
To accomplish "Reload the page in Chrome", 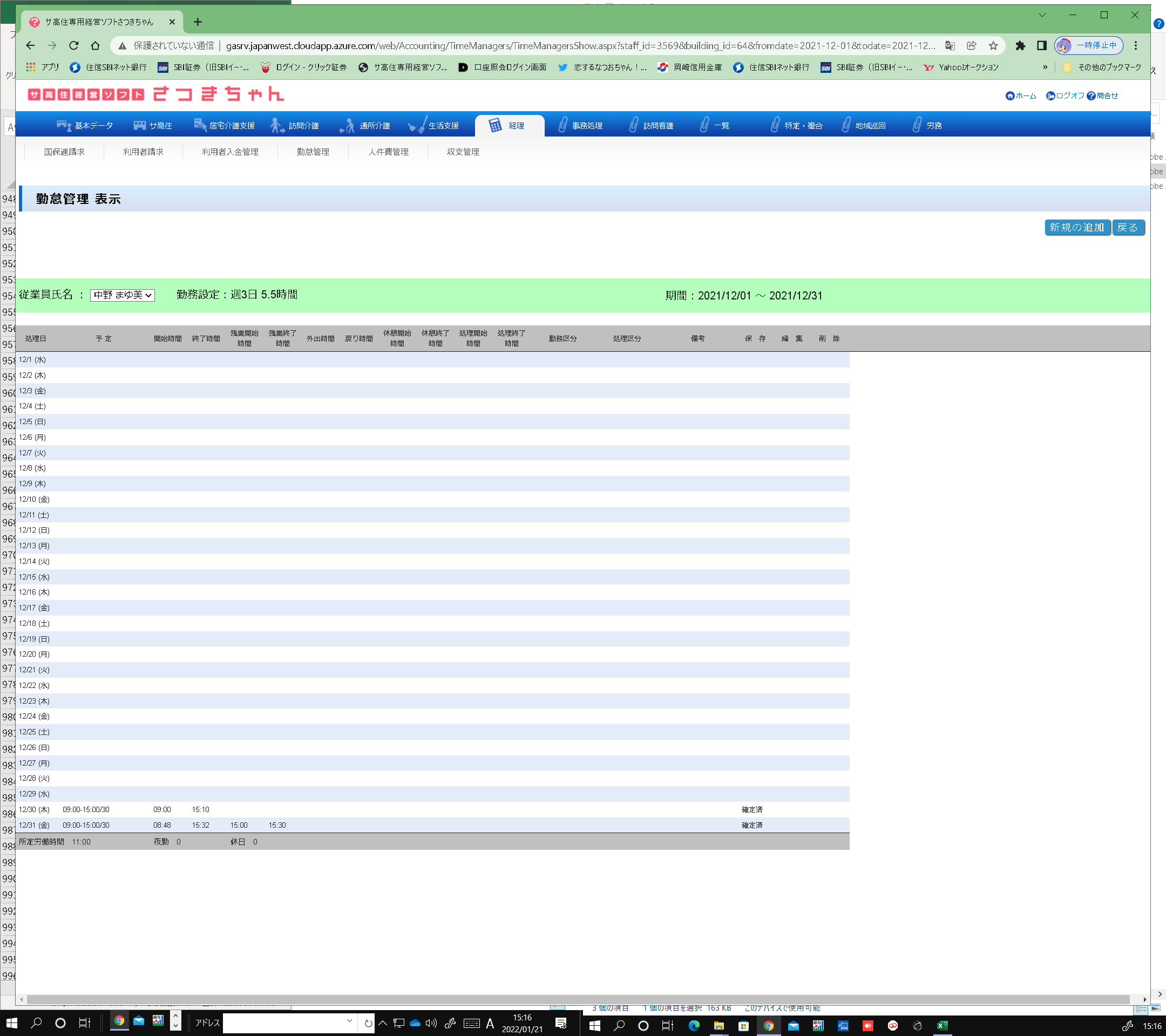I will [x=73, y=46].
